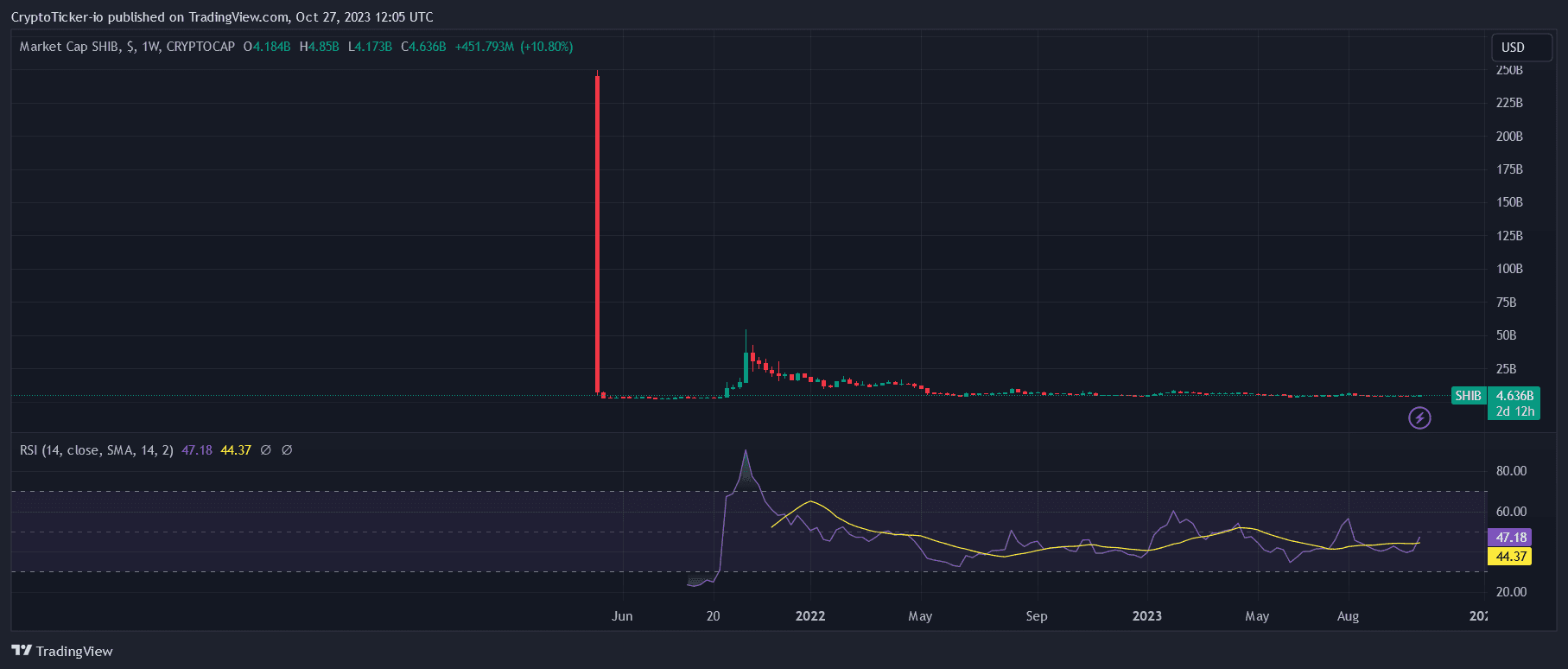Click the 2023 label on time axis

point(1146,616)
